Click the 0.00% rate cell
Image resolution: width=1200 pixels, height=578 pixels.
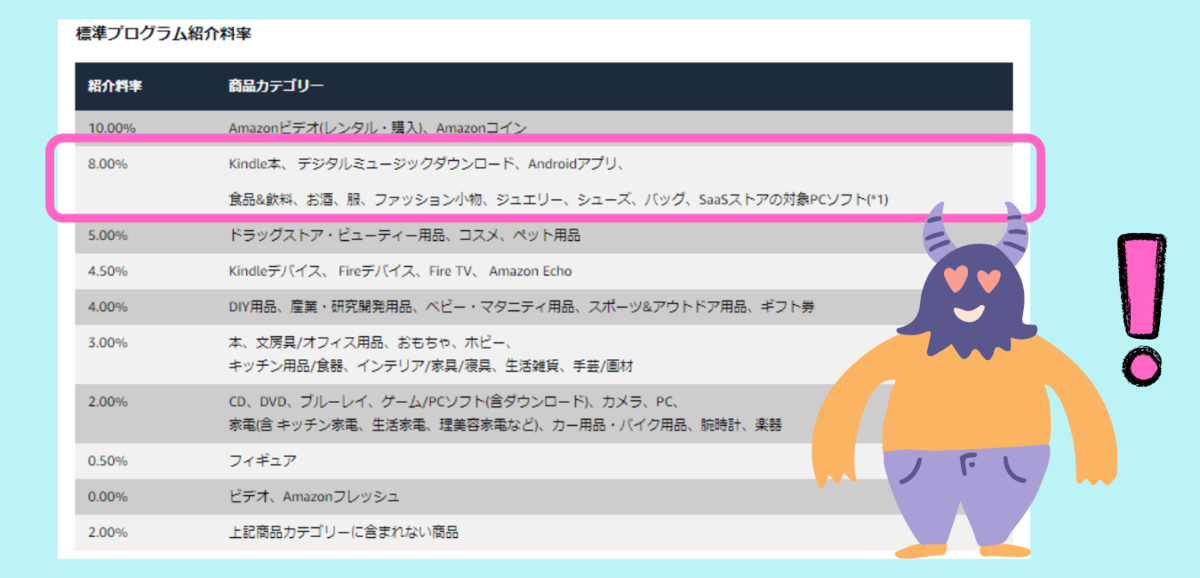[x=108, y=497]
